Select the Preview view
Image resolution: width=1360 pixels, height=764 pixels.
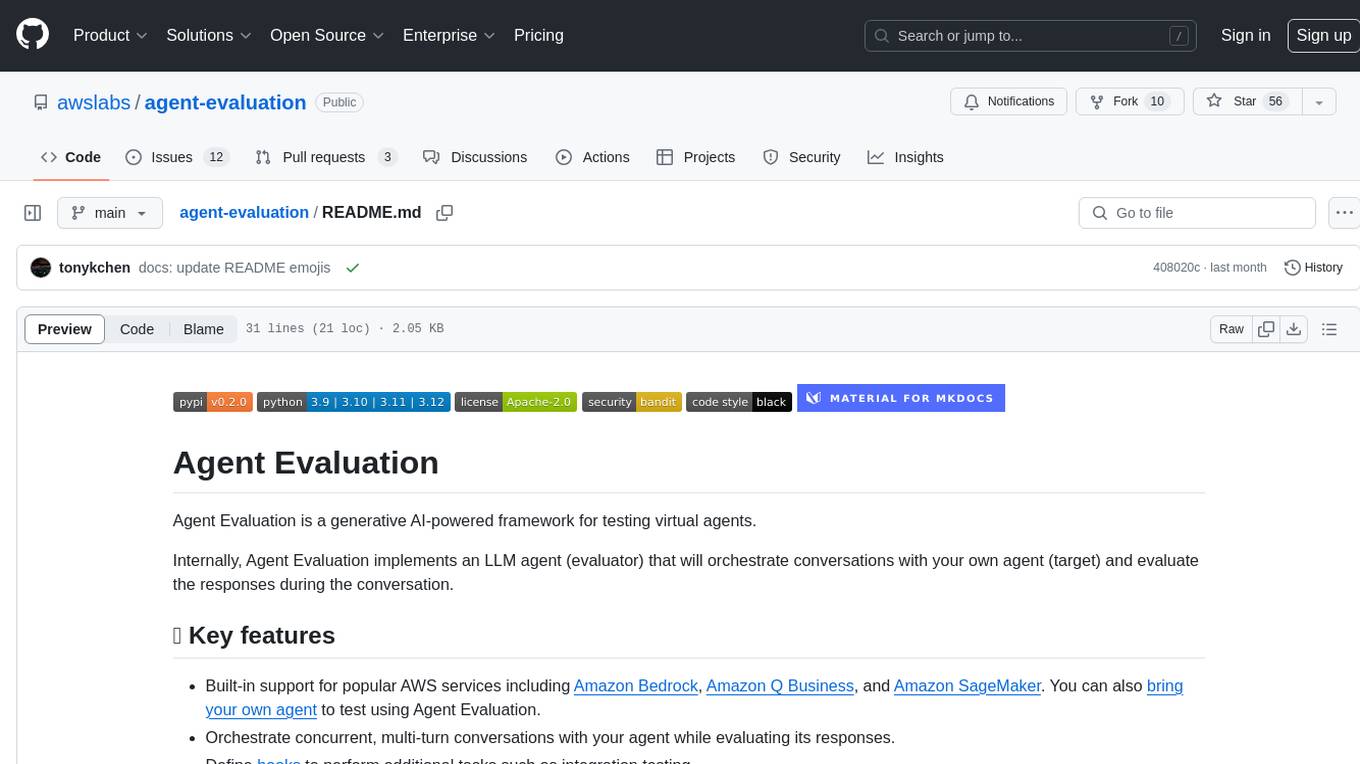pos(65,329)
